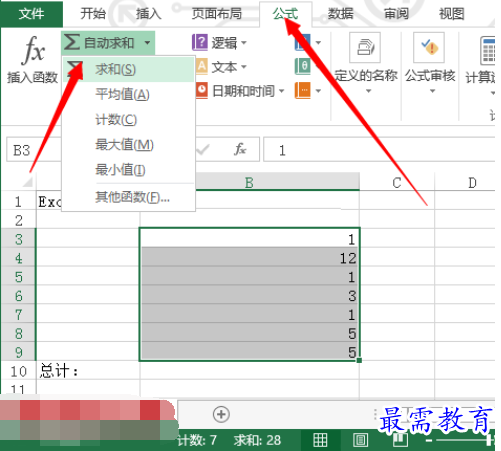
Task: Expand the 逻辑 dropdown arrow
Action: tap(244, 43)
